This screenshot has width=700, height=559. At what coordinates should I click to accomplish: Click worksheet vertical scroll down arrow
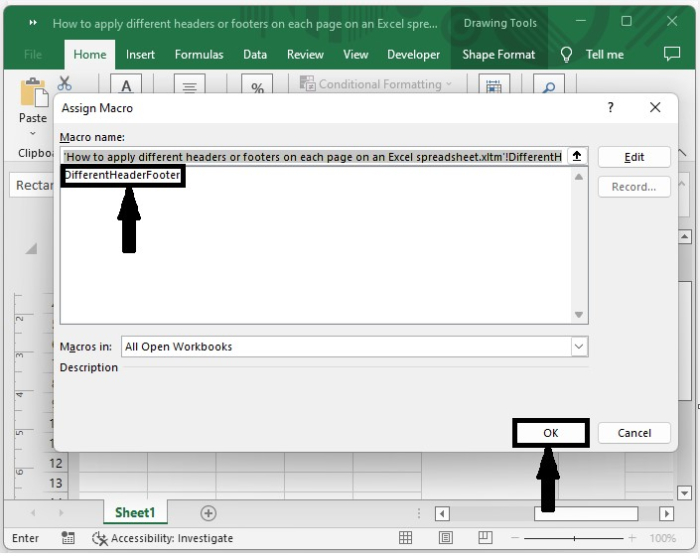684,493
